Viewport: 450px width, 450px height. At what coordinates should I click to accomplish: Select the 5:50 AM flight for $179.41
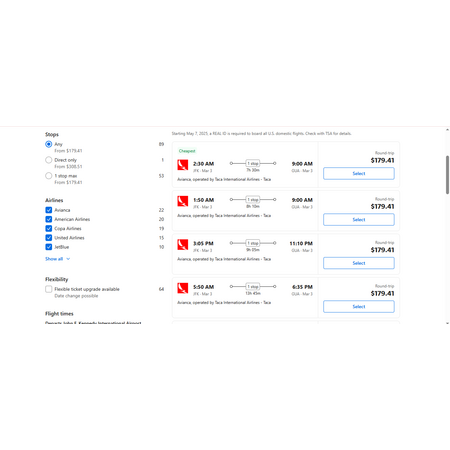(x=359, y=307)
